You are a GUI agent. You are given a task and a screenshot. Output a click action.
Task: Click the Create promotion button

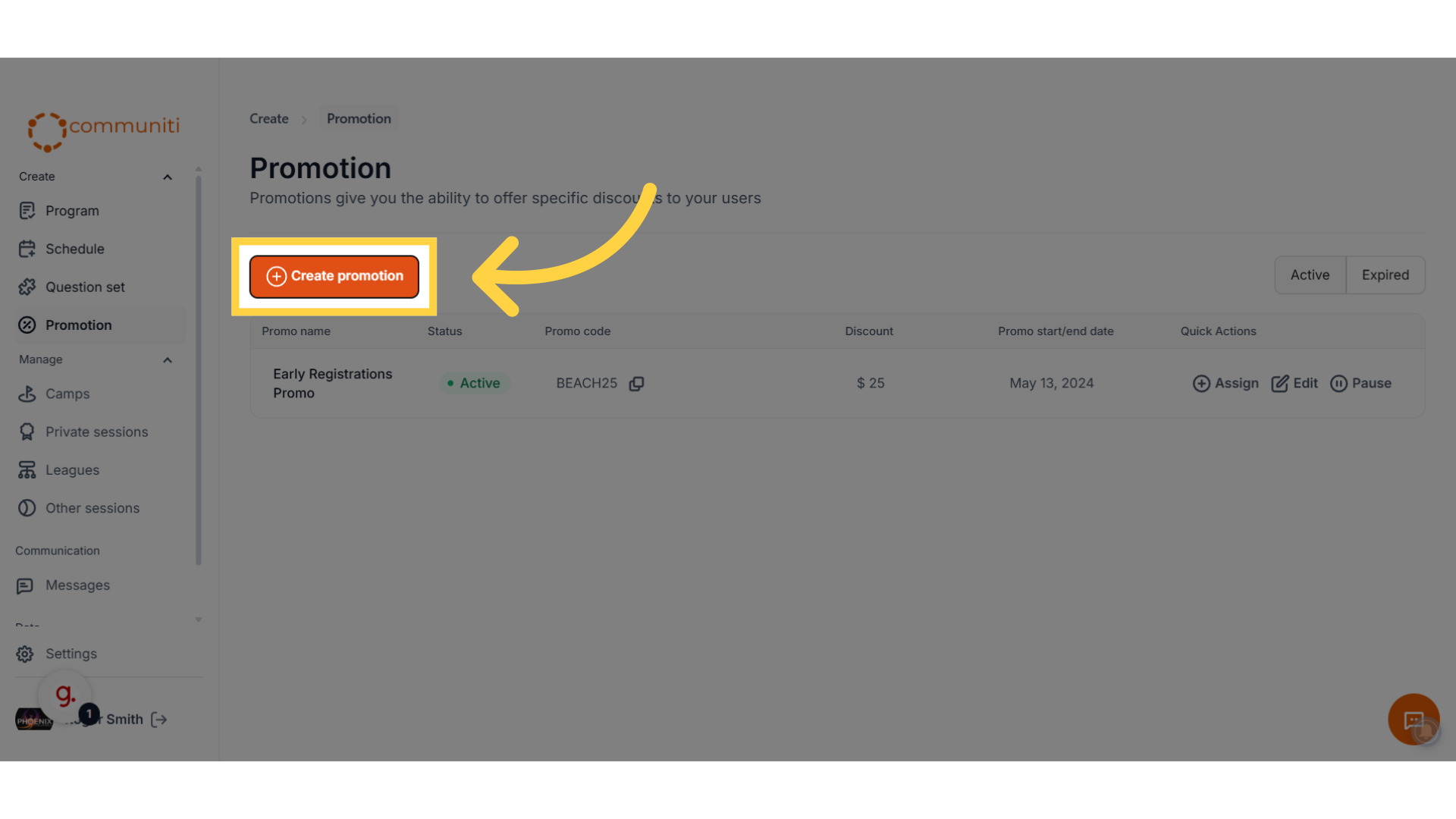334,276
